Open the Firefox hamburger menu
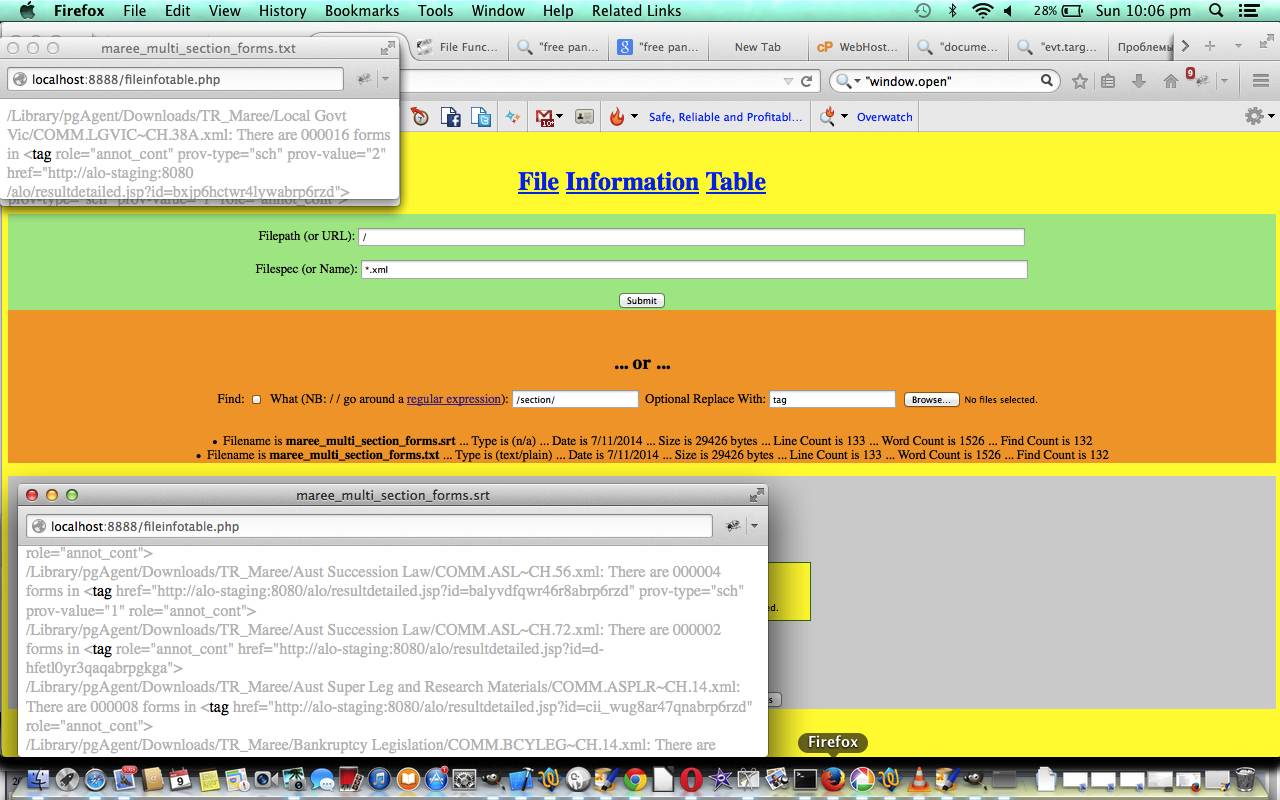This screenshot has height=800, width=1280. (x=1260, y=81)
